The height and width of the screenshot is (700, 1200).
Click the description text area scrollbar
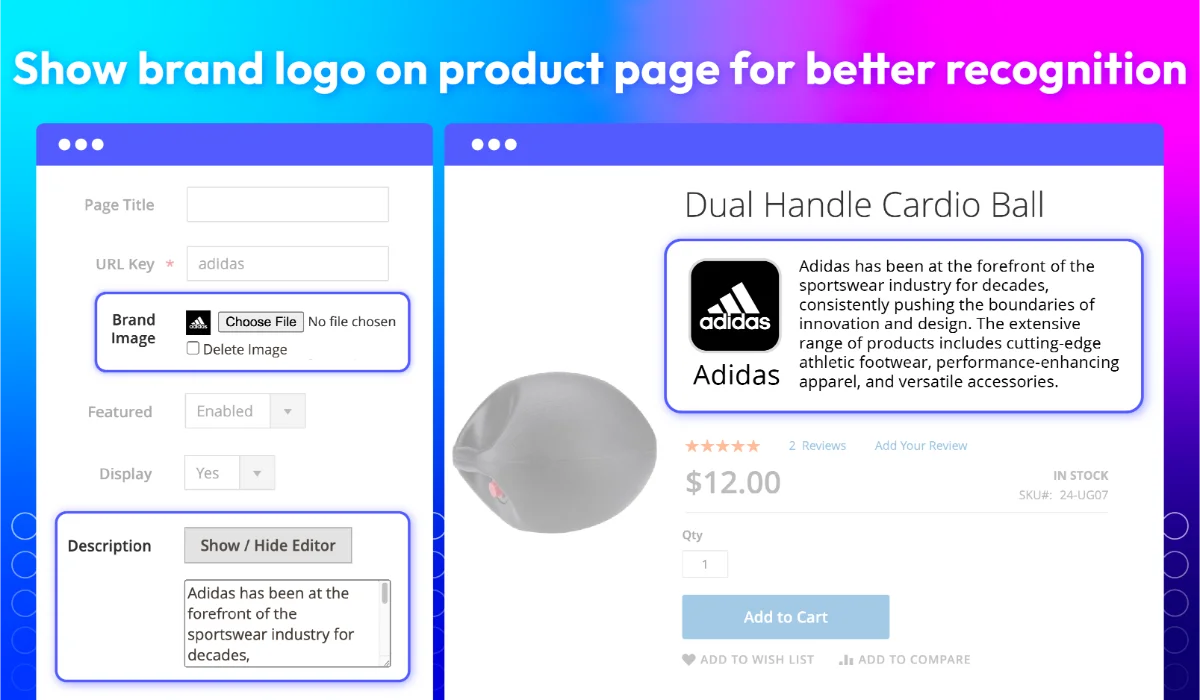(385, 622)
